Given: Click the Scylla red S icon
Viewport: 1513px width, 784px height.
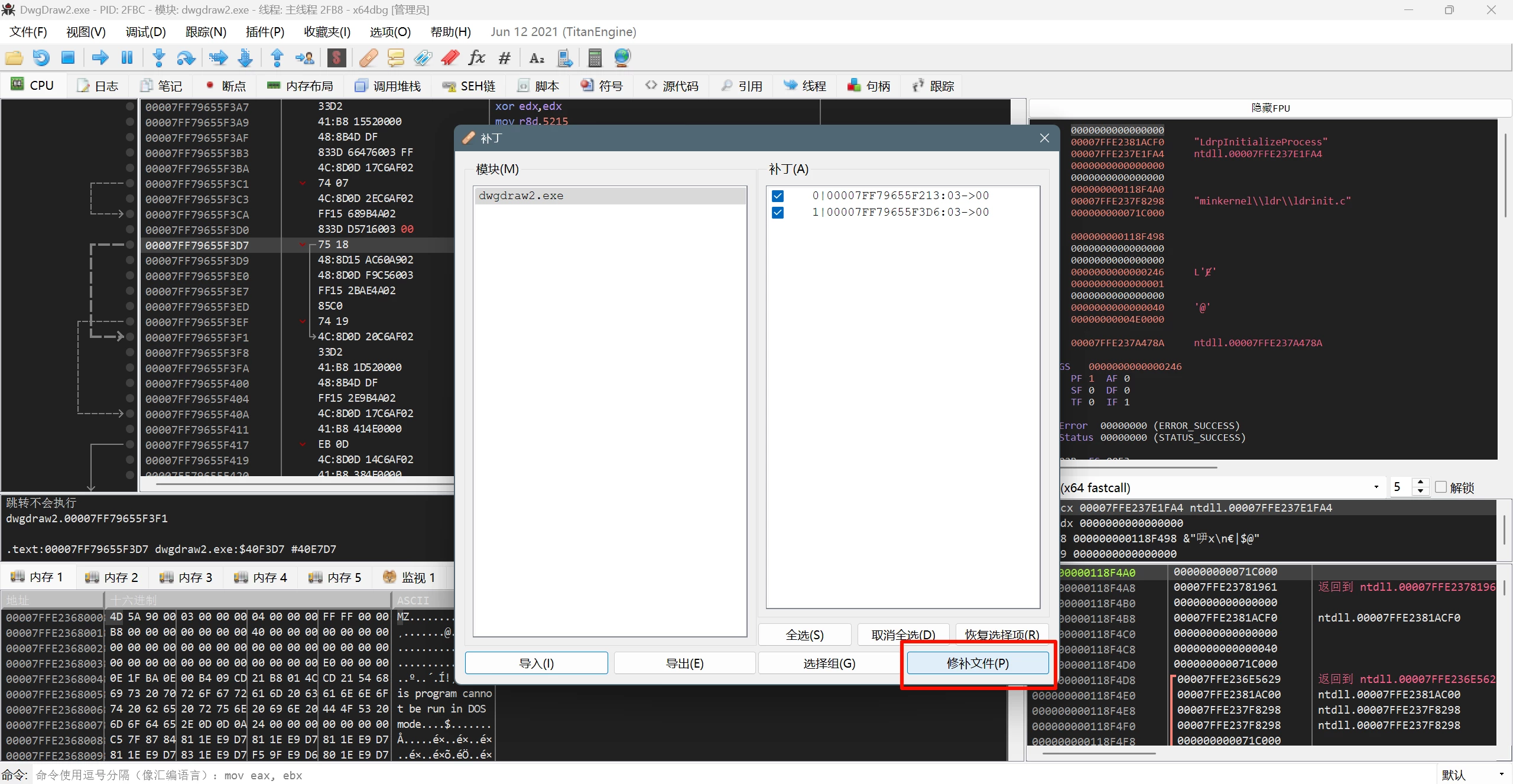Looking at the screenshot, I should click(336, 58).
